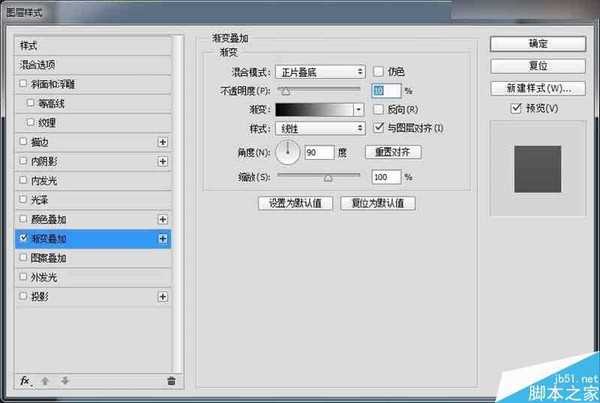Click the plus icon next to 投影
Viewport: 600px width, 403px height.
[x=163, y=297]
